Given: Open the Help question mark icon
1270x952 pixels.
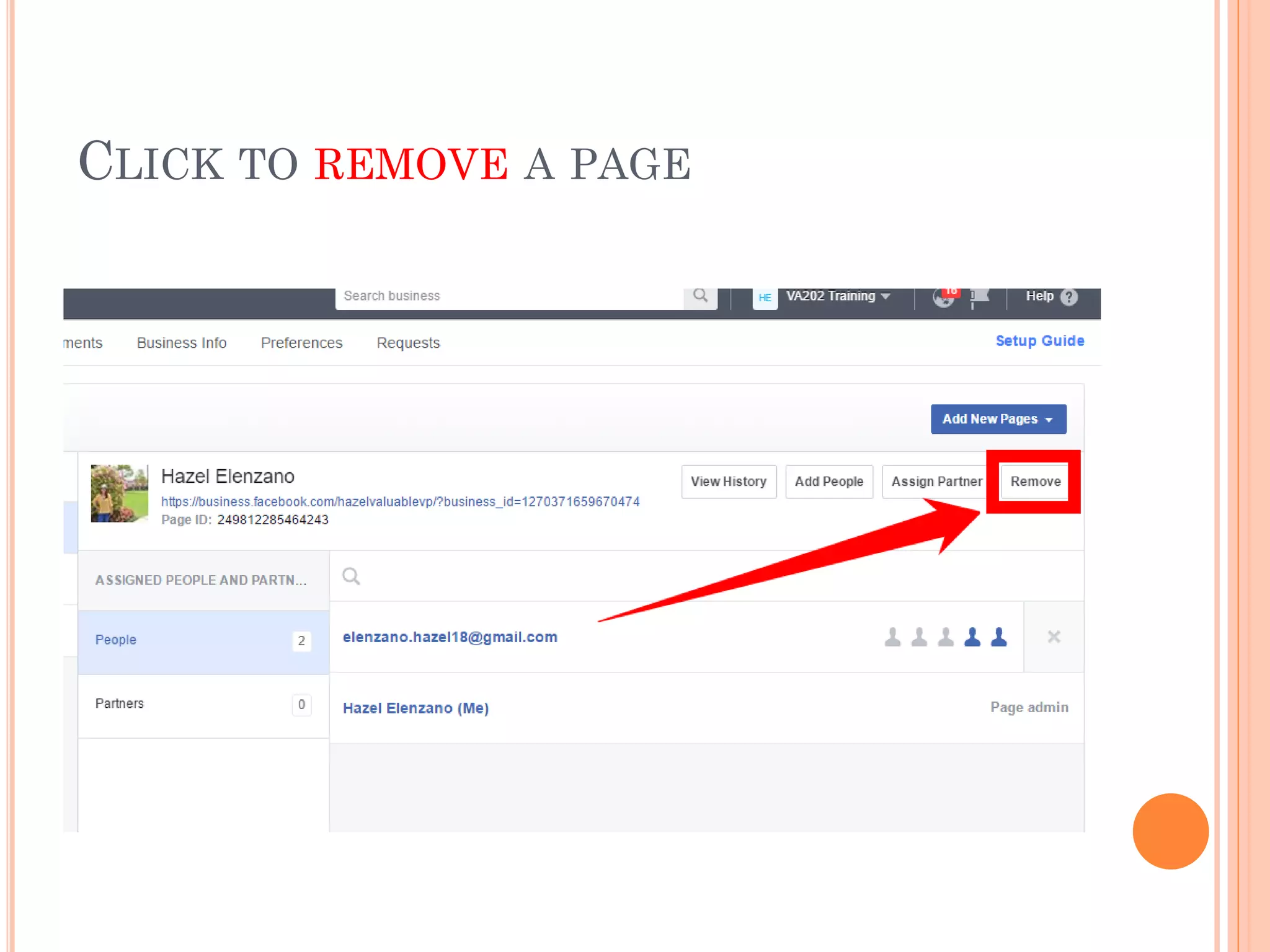Looking at the screenshot, I should [x=1069, y=297].
